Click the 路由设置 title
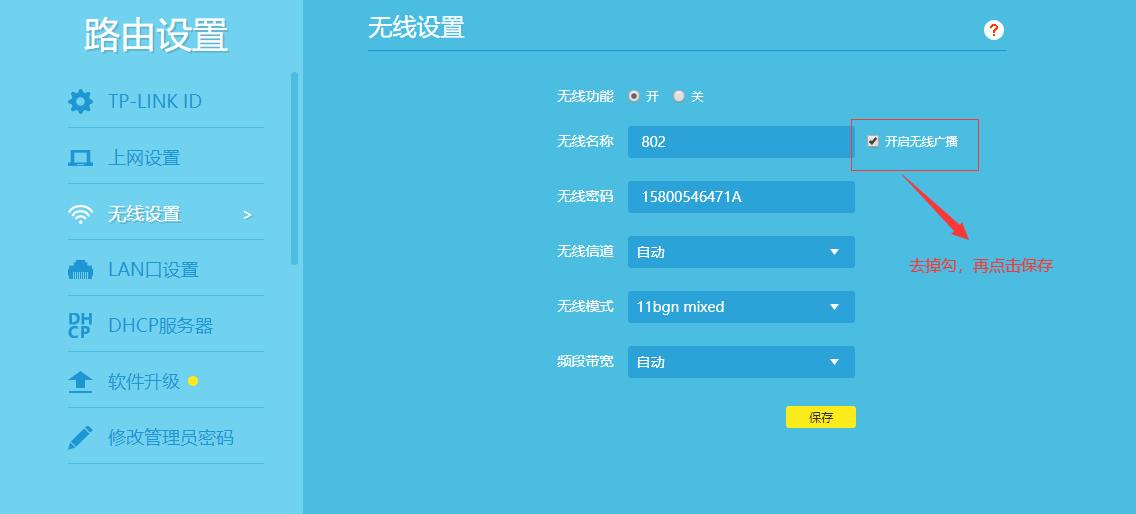 click(156, 34)
